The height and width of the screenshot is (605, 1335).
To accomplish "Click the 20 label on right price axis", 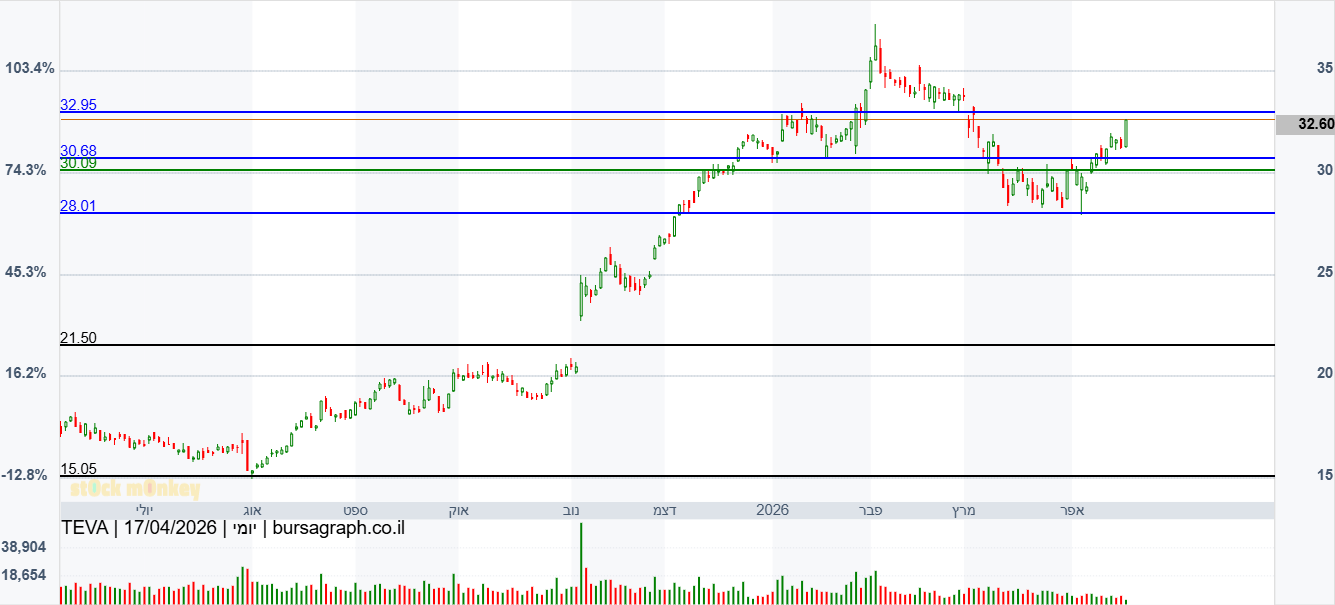I will coord(1324,373).
